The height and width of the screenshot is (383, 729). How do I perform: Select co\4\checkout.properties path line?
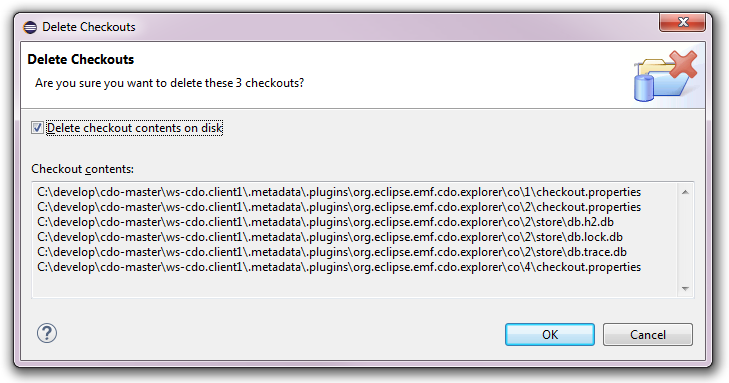point(339,267)
